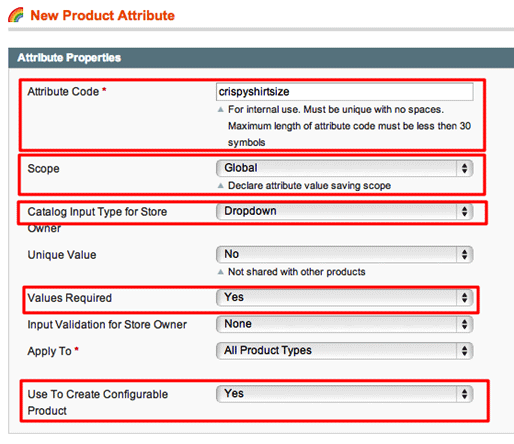Image resolution: width=514 pixels, height=444 pixels.
Task: Click the Input Validation for Store Owner label
Action: (x=107, y=325)
